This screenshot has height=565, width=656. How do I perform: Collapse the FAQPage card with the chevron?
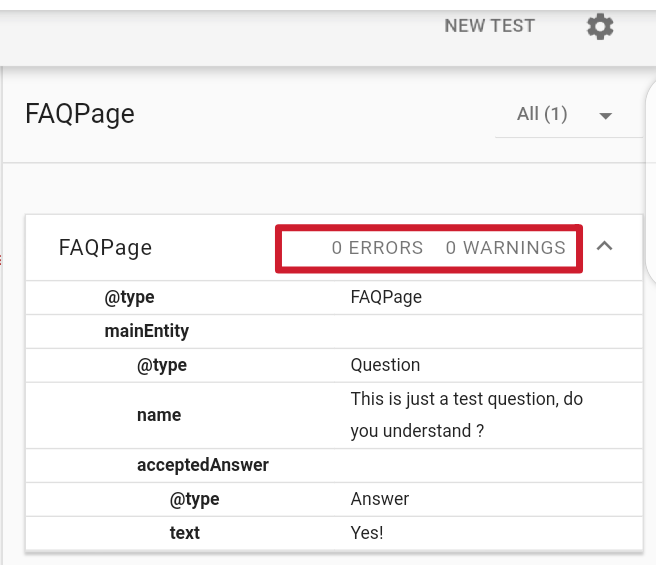click(x=605, y=246)
